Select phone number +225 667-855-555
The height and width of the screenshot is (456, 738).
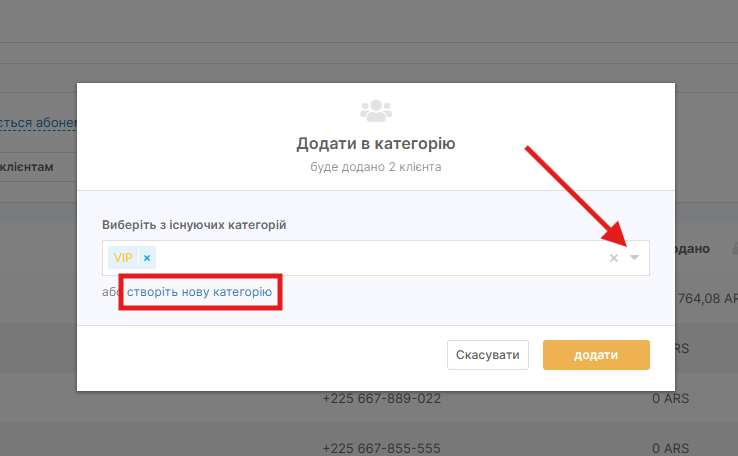381,446
